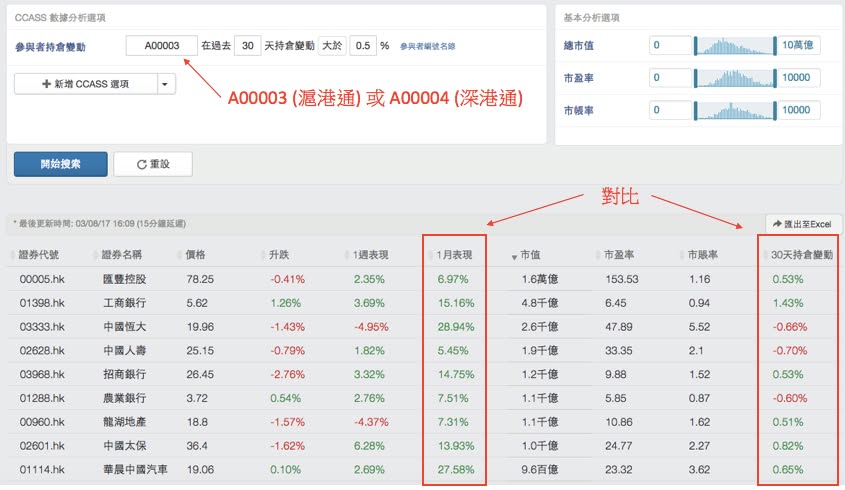845x490 pixels.
Task: Click the stock name 中國太保
Action: click(x=124, y=446)
